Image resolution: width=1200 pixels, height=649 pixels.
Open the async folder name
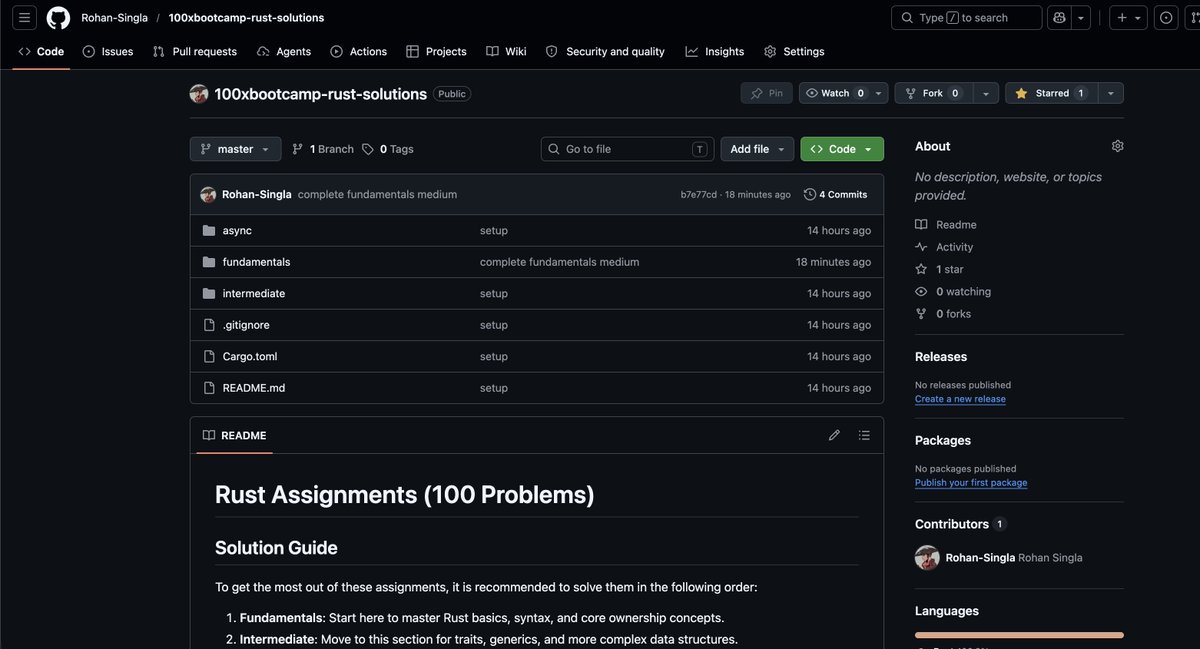(x=237, y=230)
